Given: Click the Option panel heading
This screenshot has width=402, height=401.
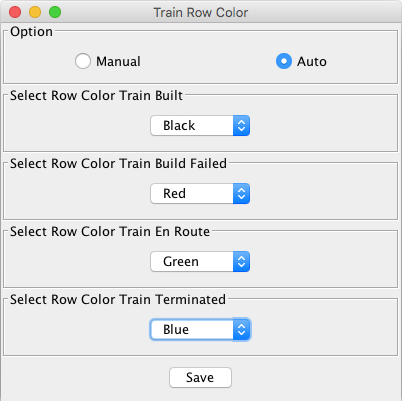Looking at the screenshot, I should pos(31,32).
